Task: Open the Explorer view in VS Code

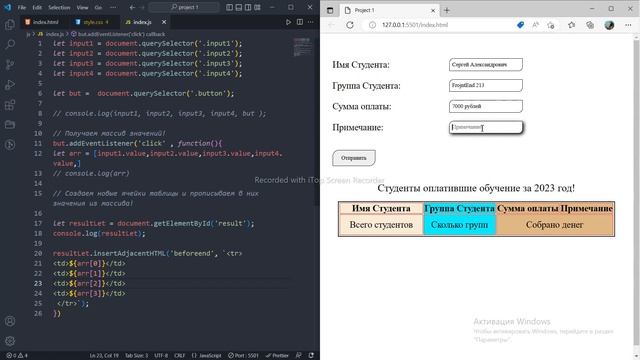Action: pos(10,24)
